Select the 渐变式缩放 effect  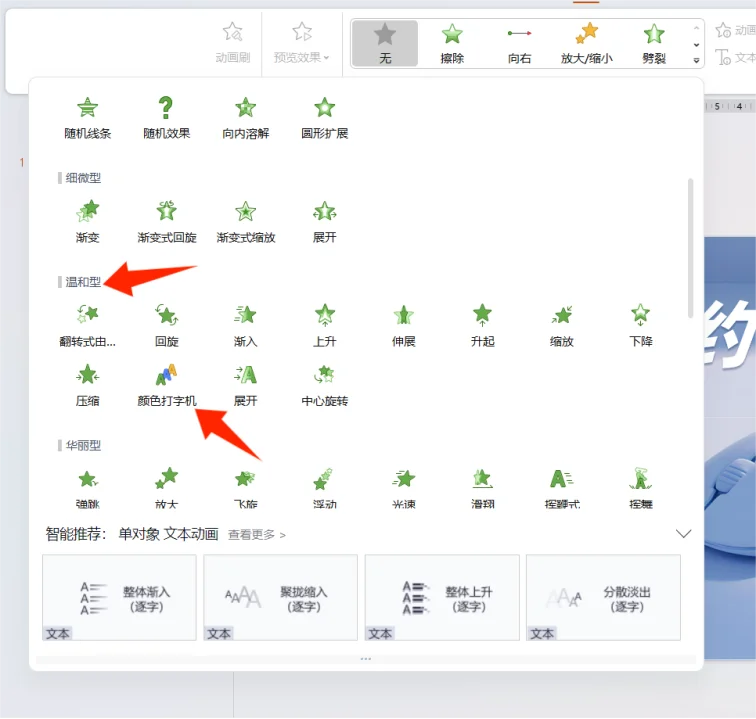coord(245,221)
